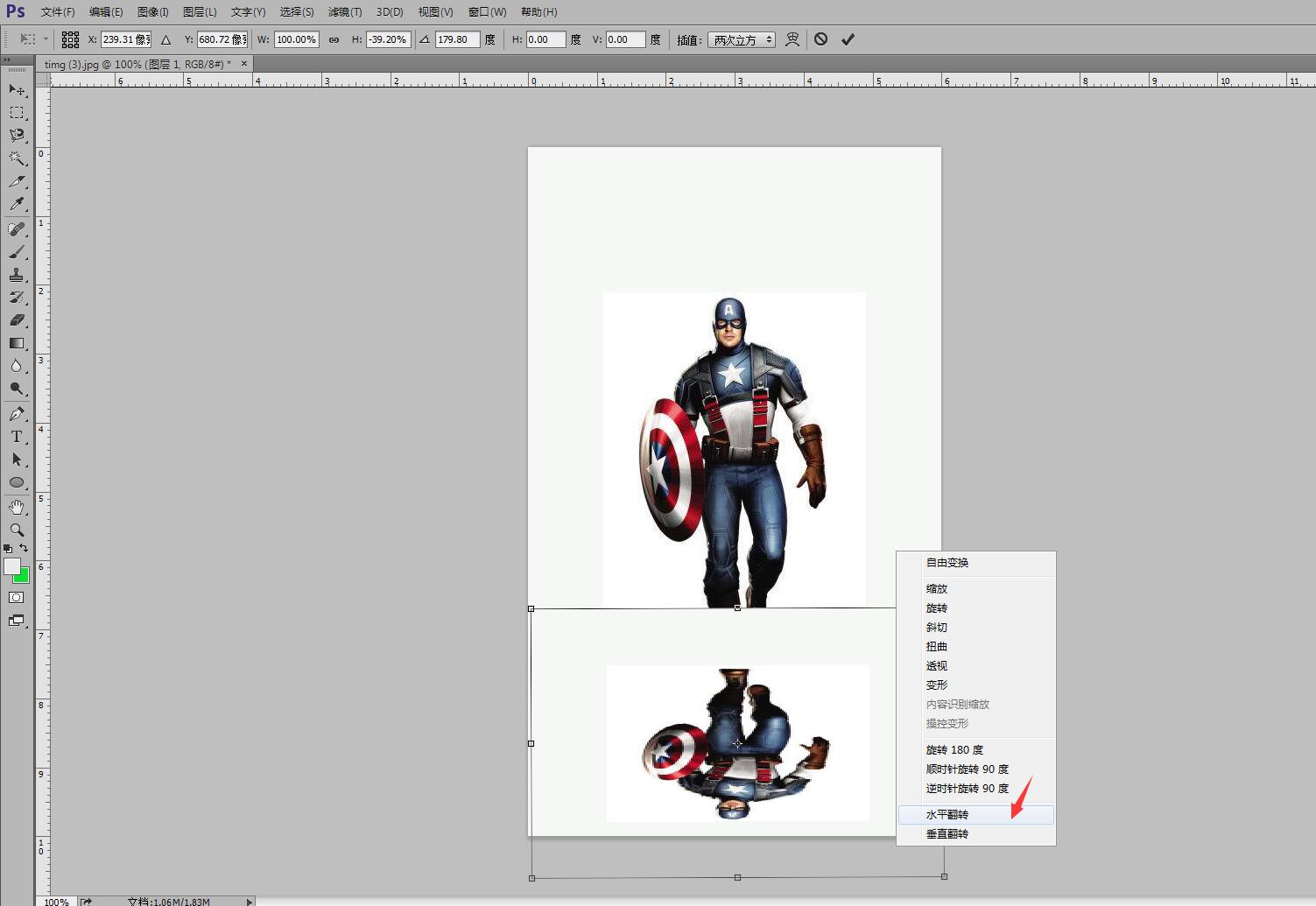1316x906 pixels.
Task: Choose 透视 from context menu
Action: pyautogui.click(x=976, y=666)
